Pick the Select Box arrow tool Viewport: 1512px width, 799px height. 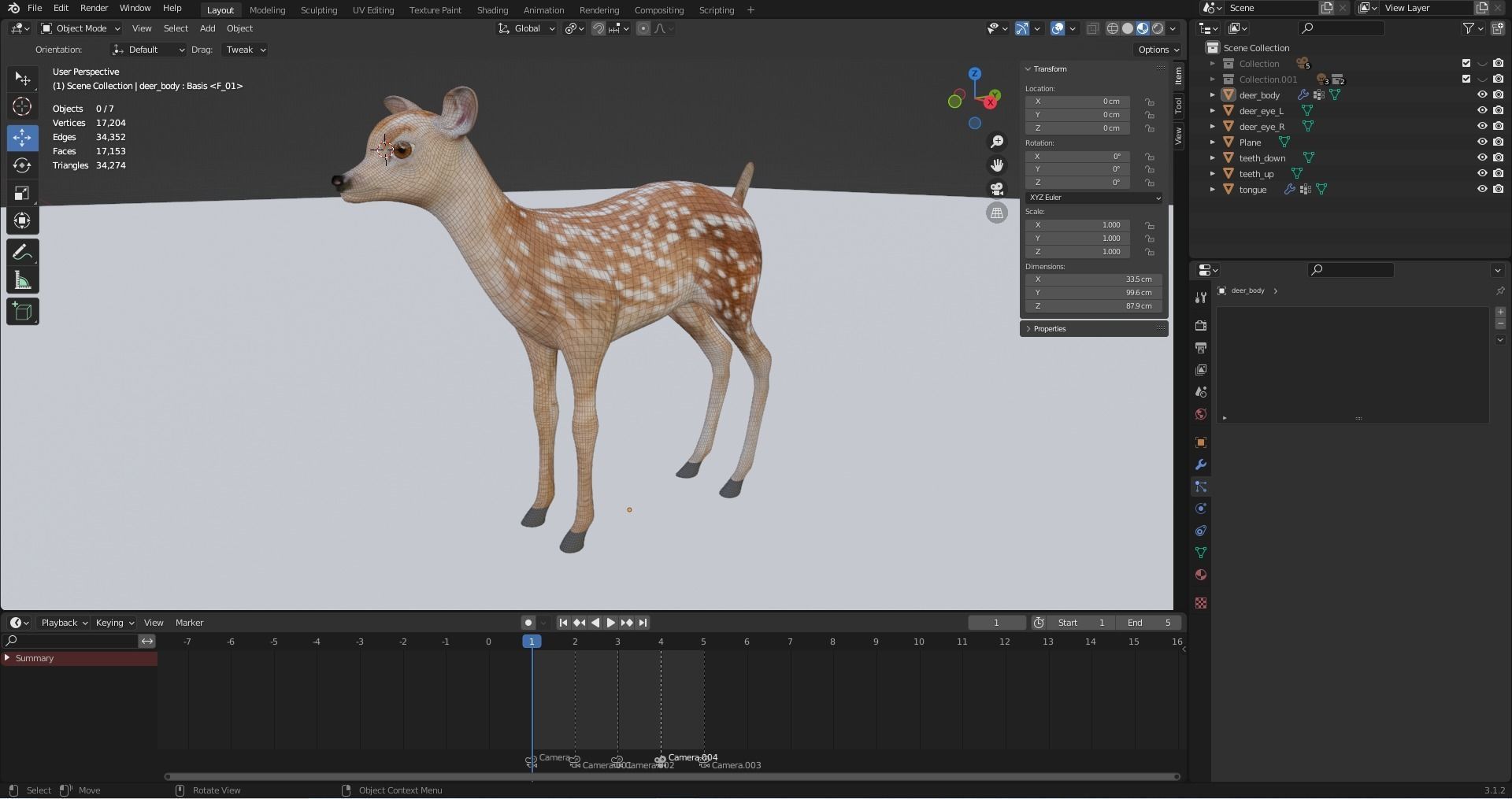click(x=22, y=78)
